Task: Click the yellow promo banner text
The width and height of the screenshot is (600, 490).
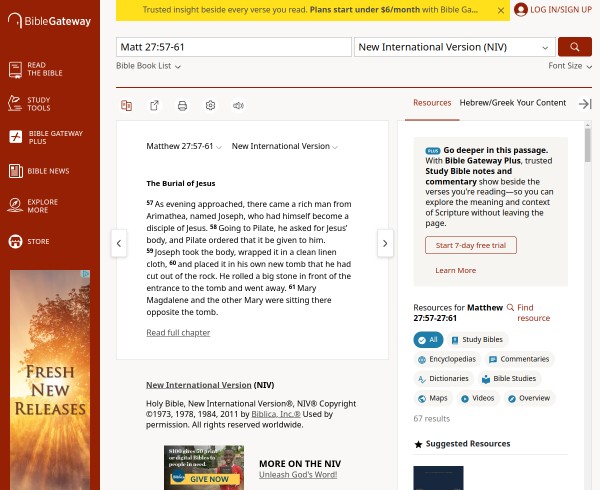Action: (310, 10)
